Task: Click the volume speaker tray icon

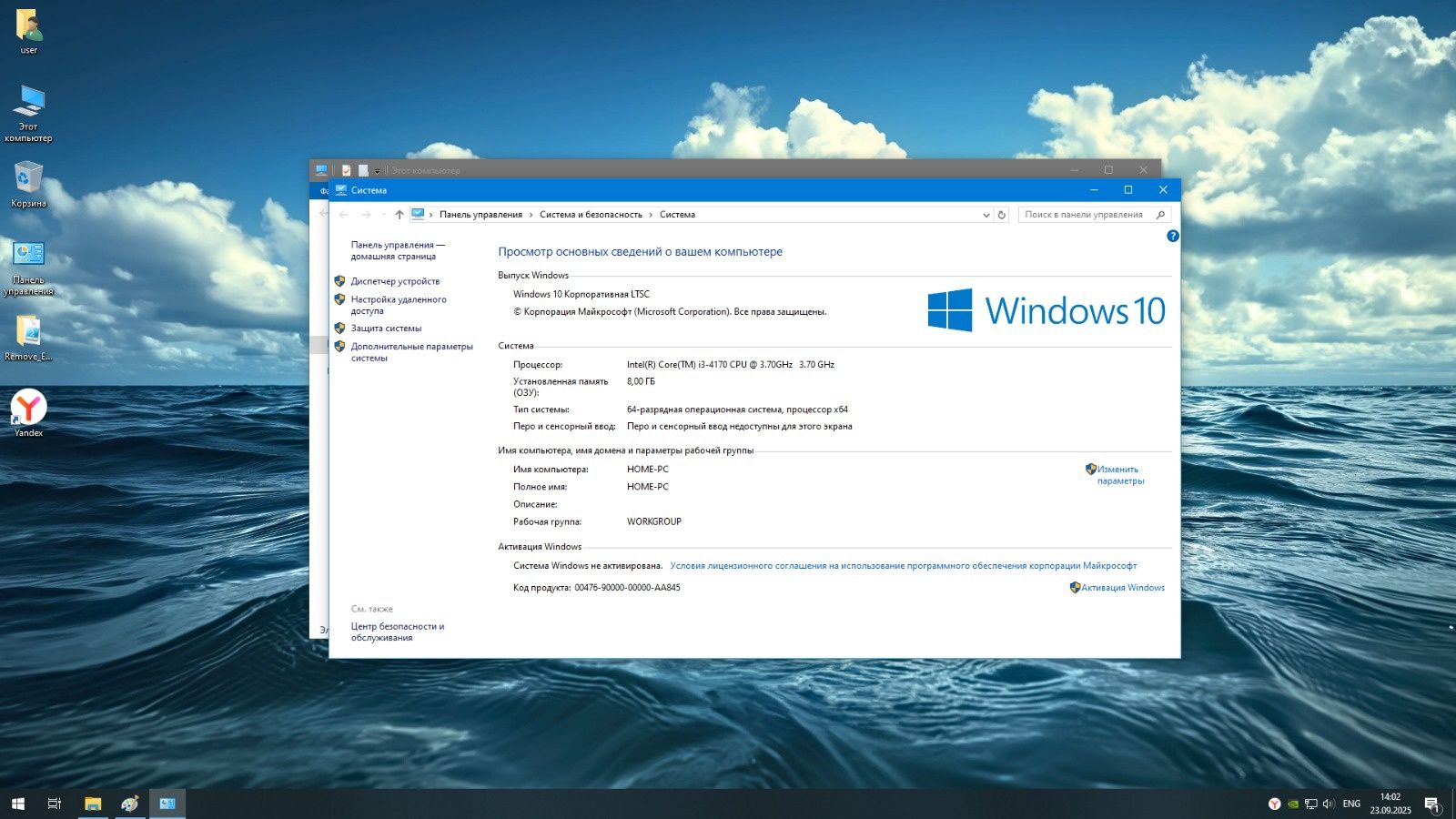Action: tap(1329, 804)
